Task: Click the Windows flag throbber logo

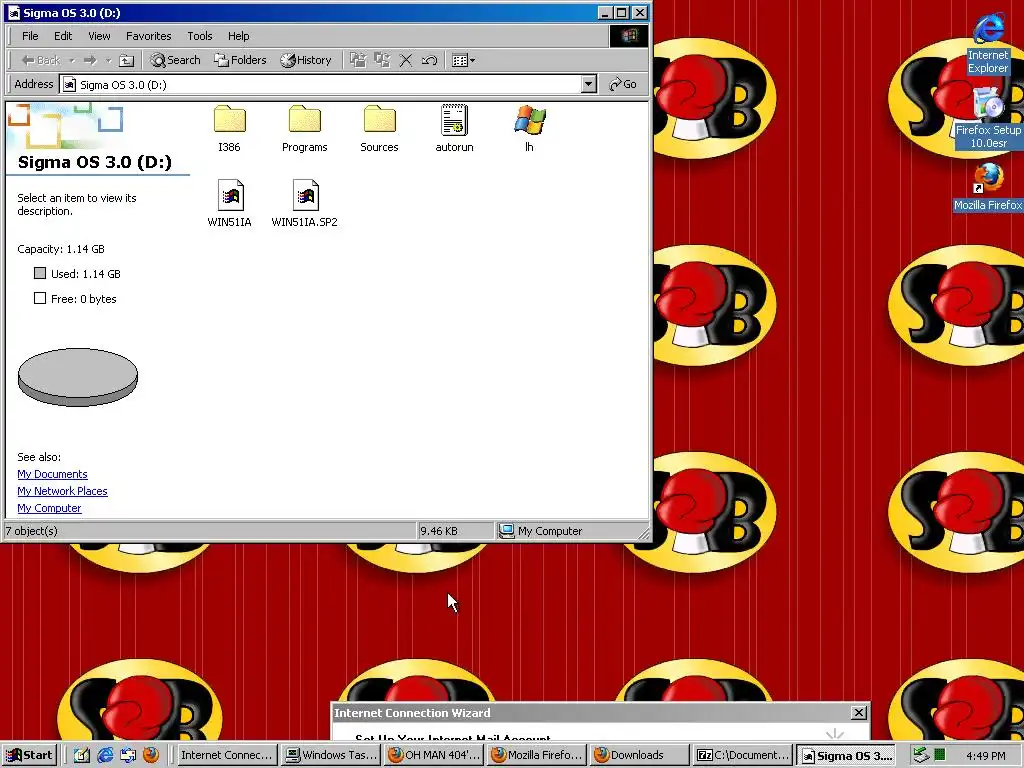Action: click(629, 36)
